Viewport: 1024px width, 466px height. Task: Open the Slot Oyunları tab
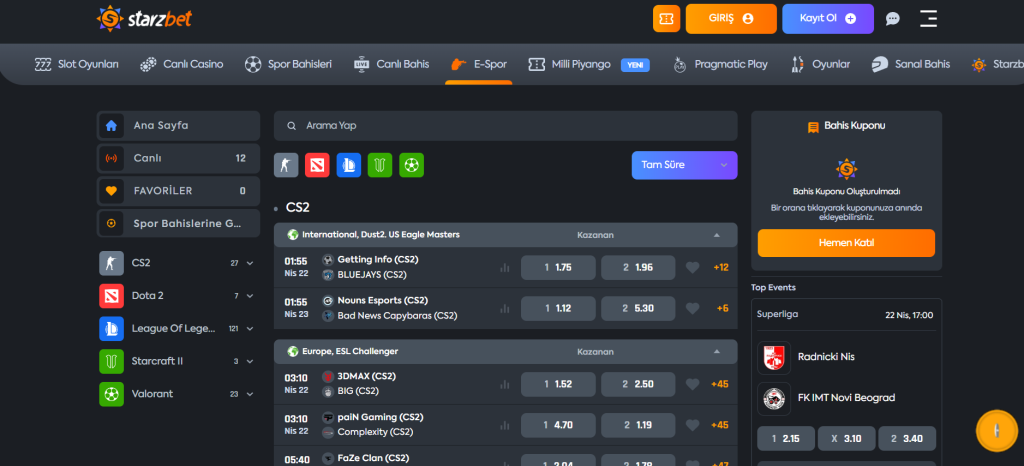click(x=76, y=64)
